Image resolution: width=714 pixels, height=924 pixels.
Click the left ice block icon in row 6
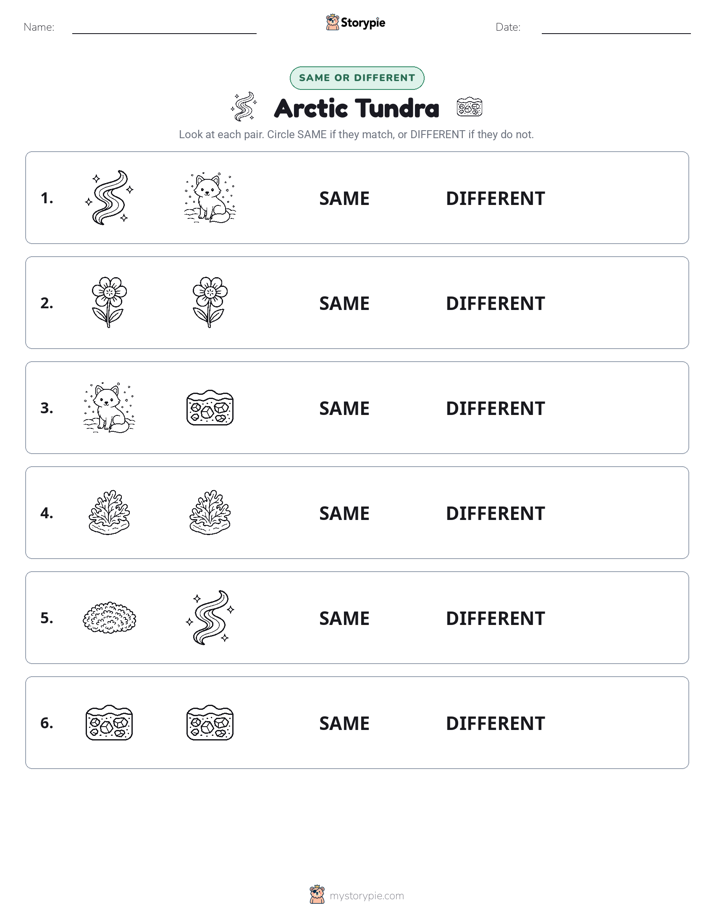point(109,722)
